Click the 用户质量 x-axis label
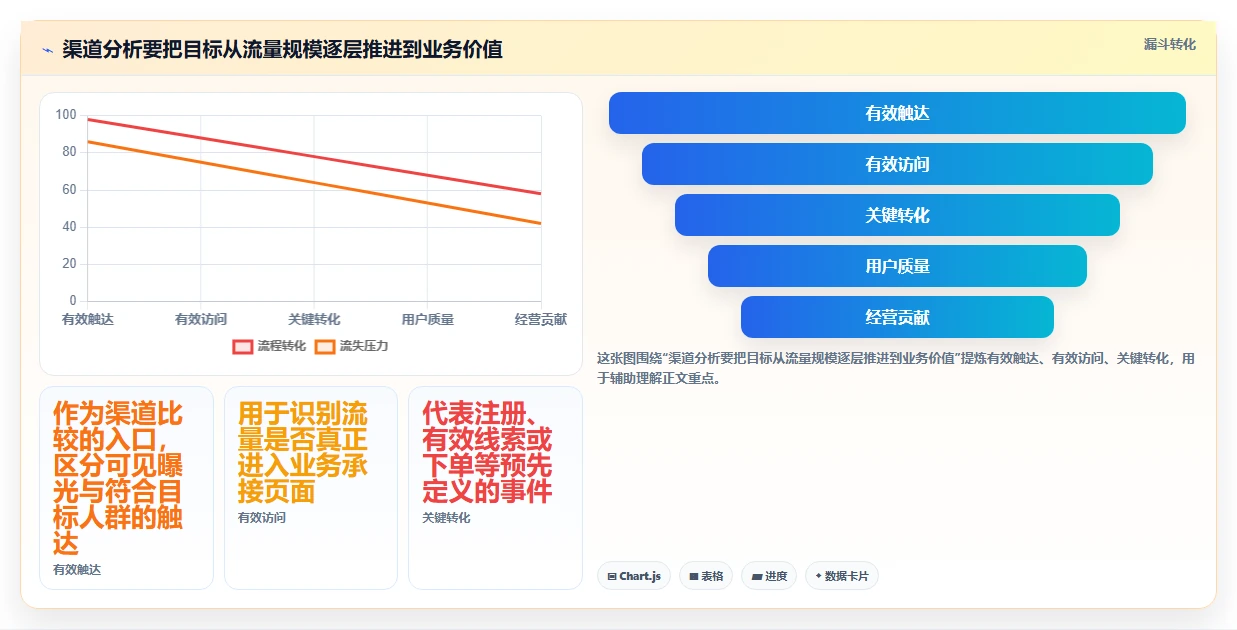This screenshot has width=1237, height=630. 428,319
